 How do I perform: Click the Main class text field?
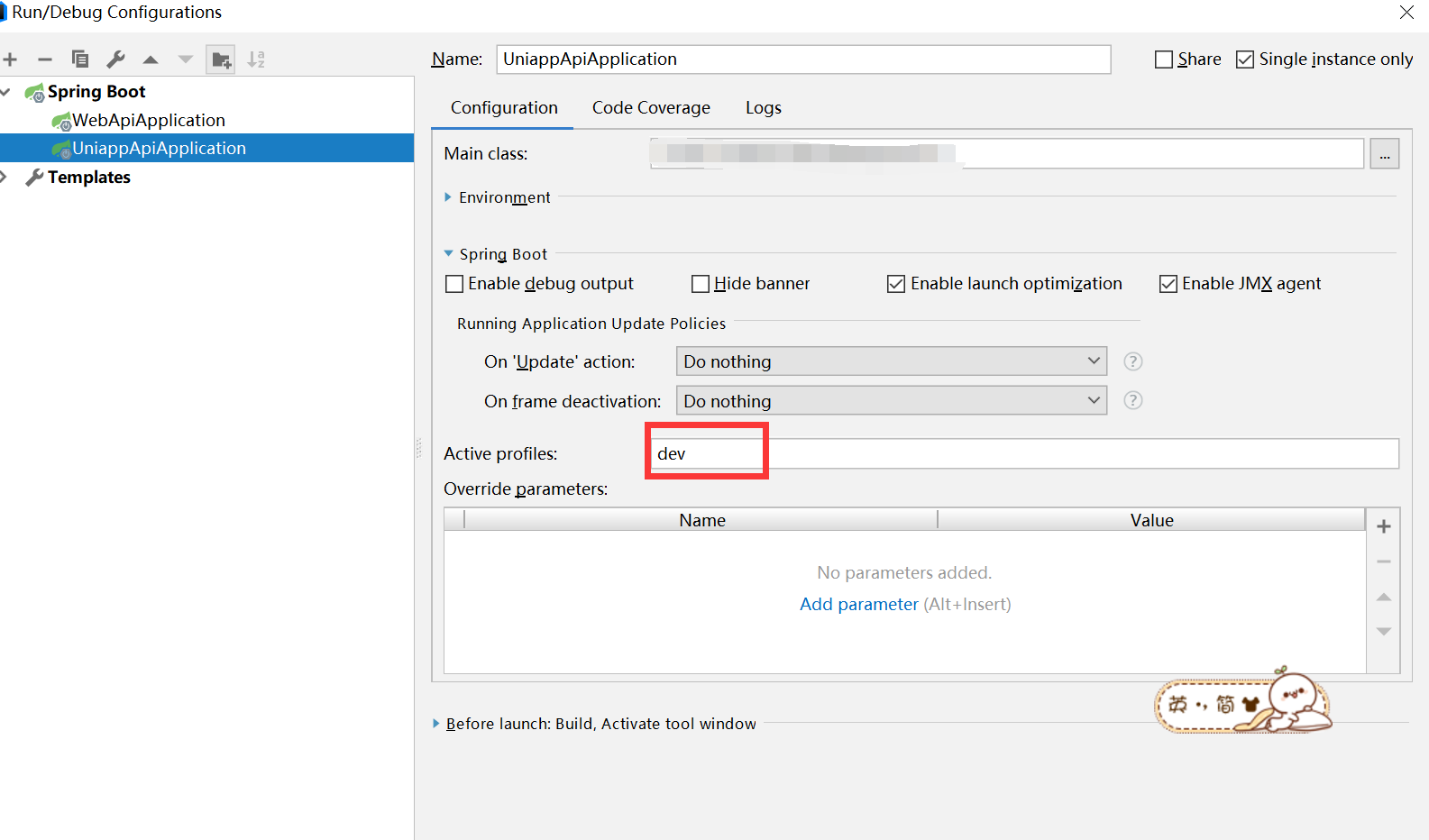click(x=1006, y=154)
